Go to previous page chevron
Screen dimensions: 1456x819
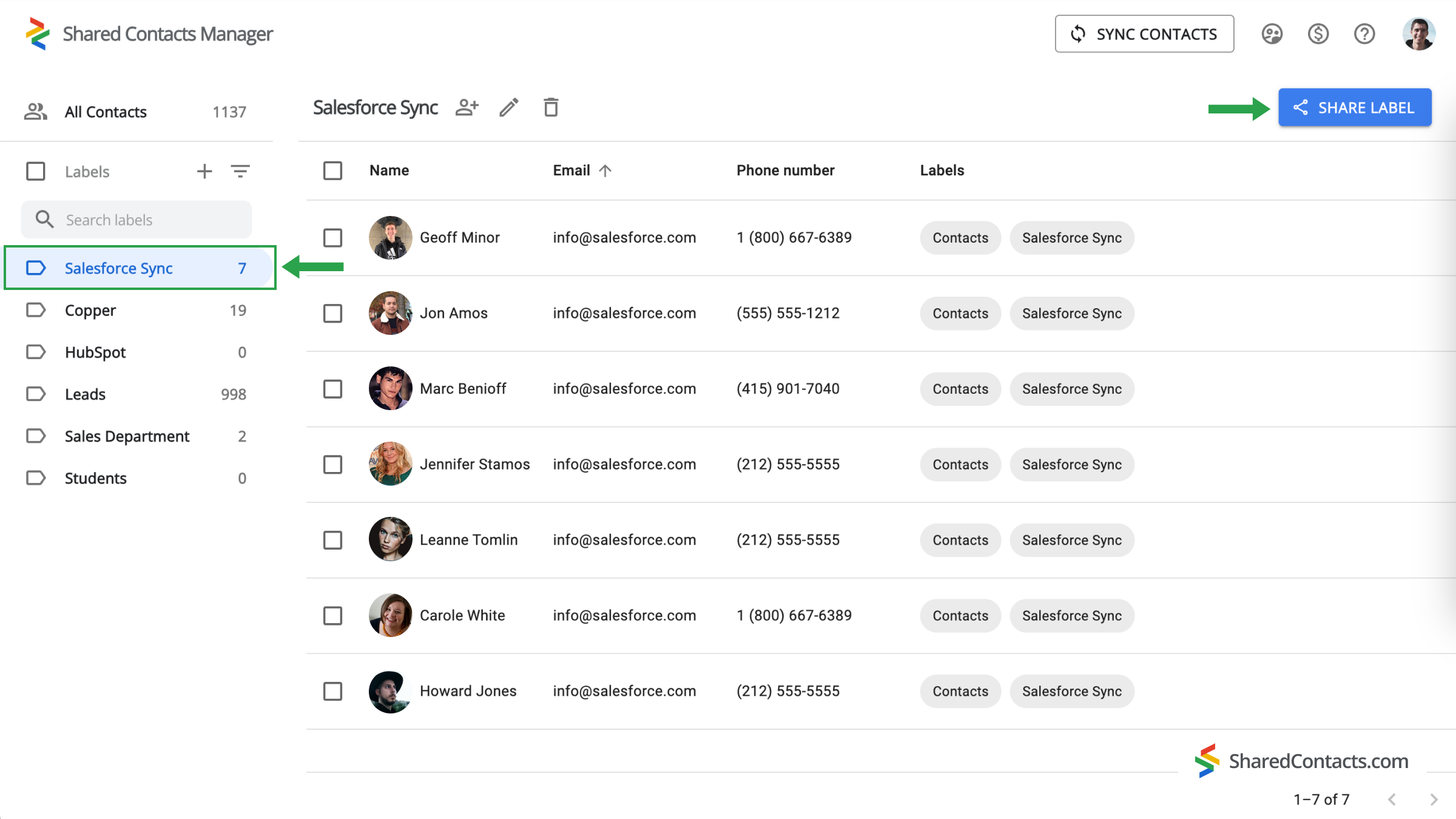1392,799
